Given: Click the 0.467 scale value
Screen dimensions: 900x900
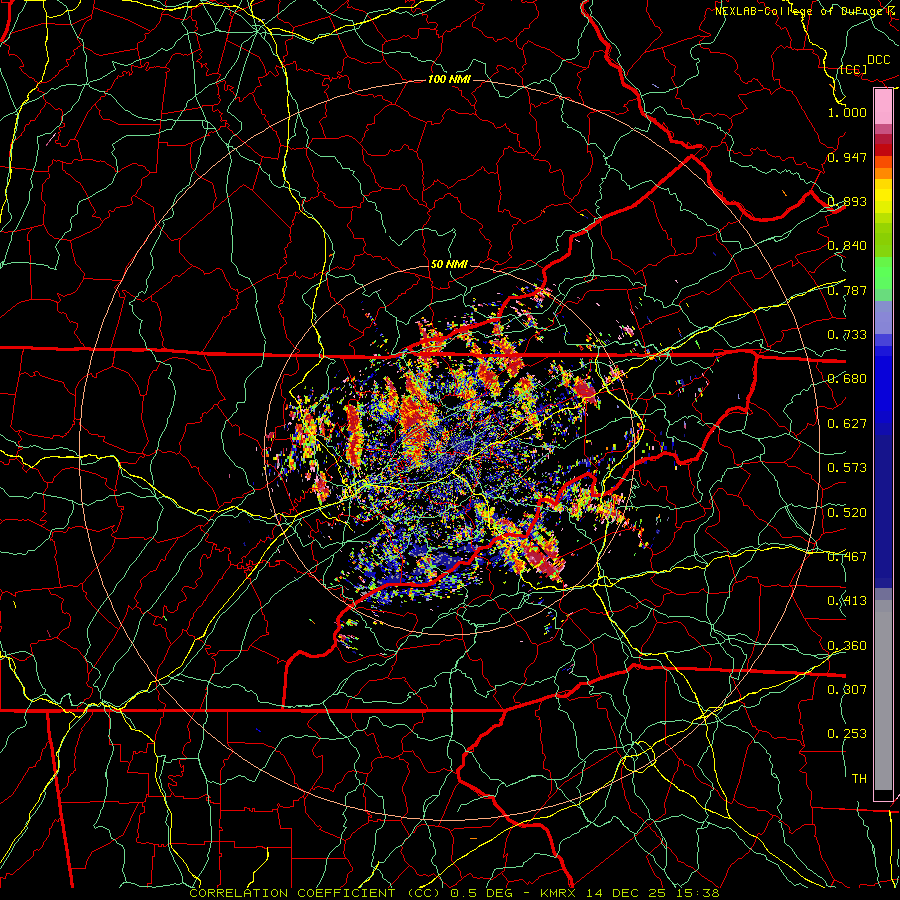Looking at the screenshot, I should (847, 557).
